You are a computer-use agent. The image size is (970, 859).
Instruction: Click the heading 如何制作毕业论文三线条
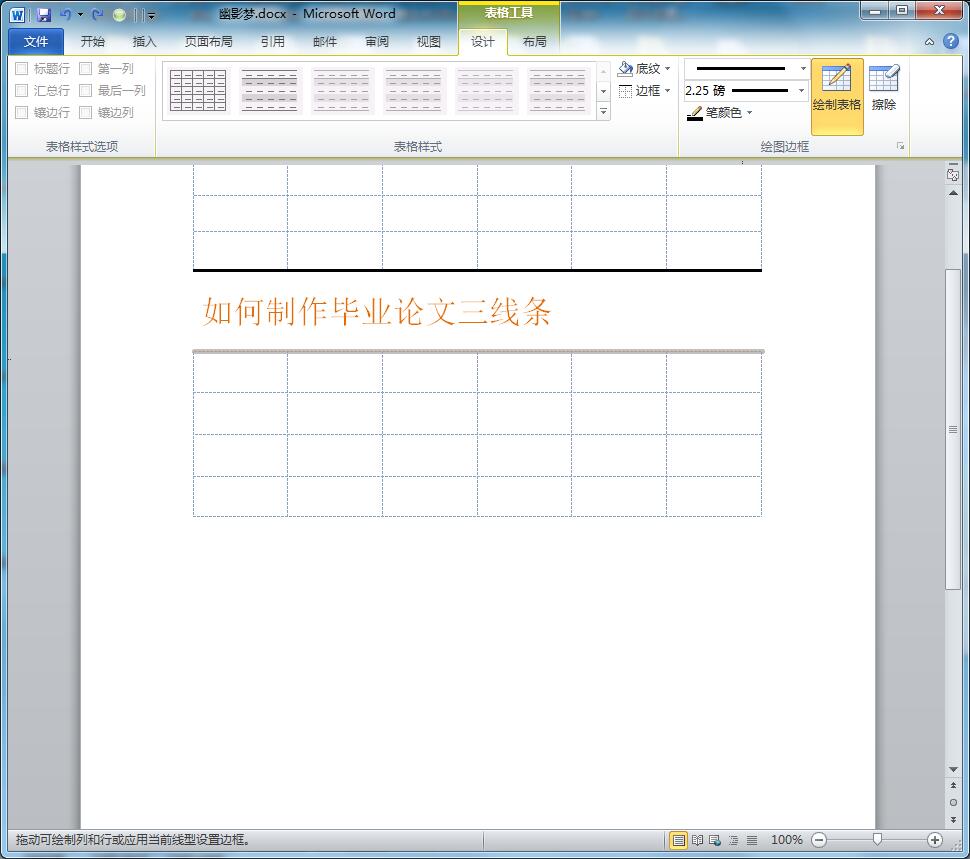[377, 311]
